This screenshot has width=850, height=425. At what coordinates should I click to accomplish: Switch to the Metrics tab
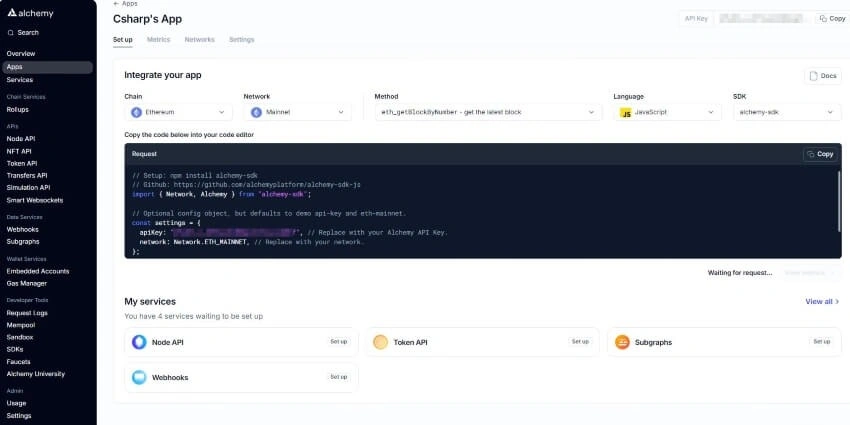coord(158,40)
